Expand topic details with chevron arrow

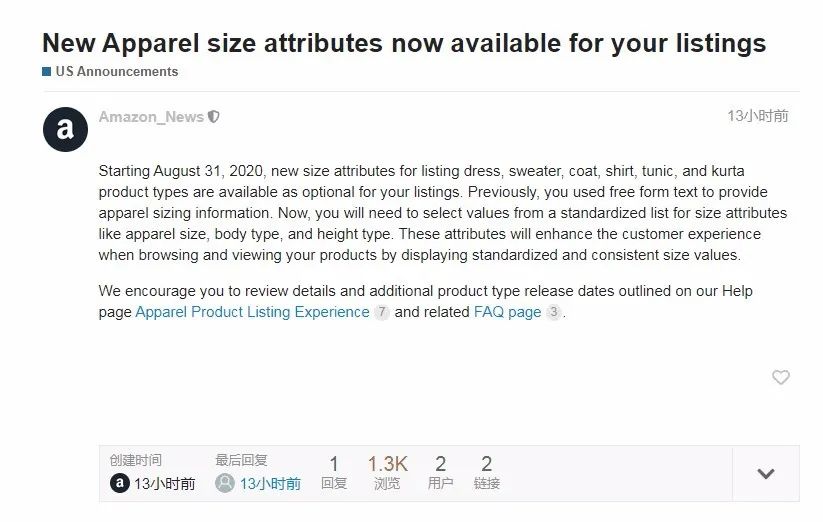(766, 474)
